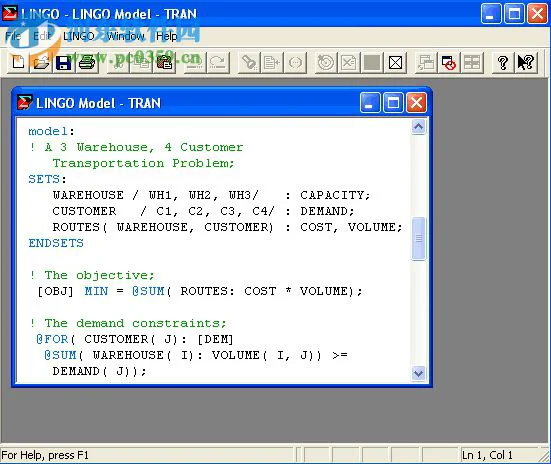Open the File menu

[13, 36]
